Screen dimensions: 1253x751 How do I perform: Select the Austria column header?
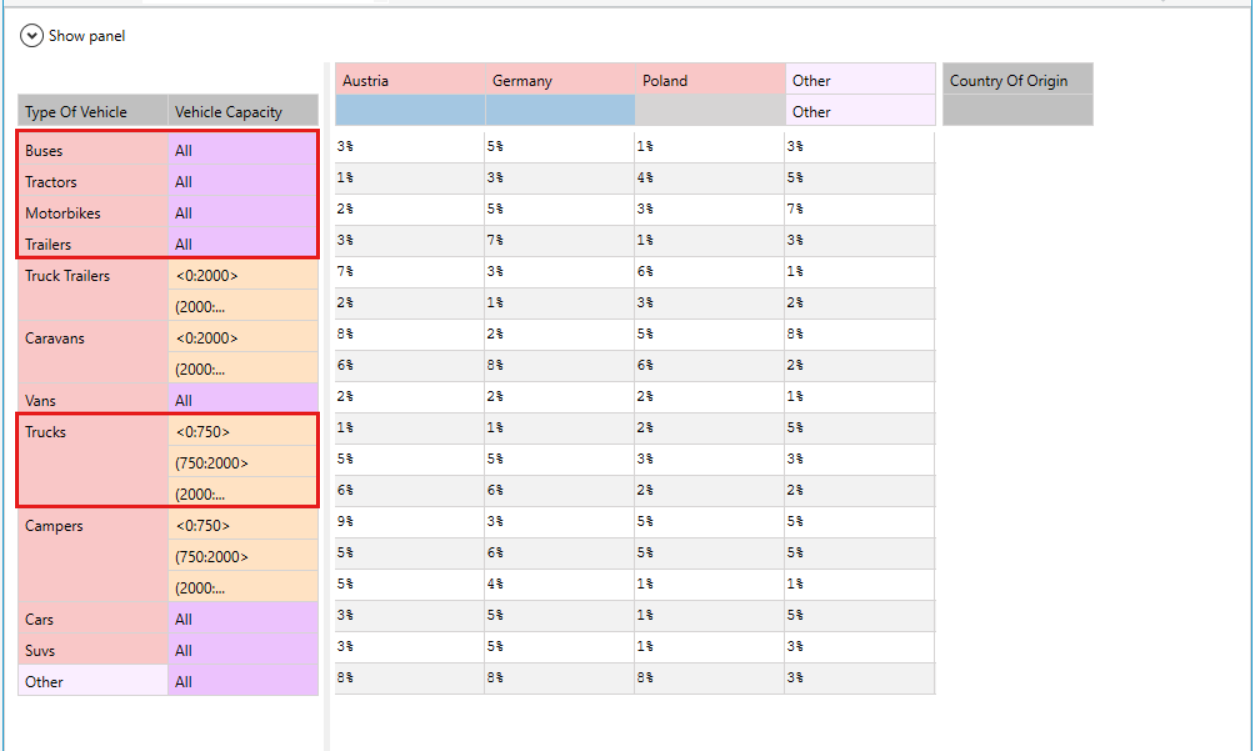tap(410, 80)
